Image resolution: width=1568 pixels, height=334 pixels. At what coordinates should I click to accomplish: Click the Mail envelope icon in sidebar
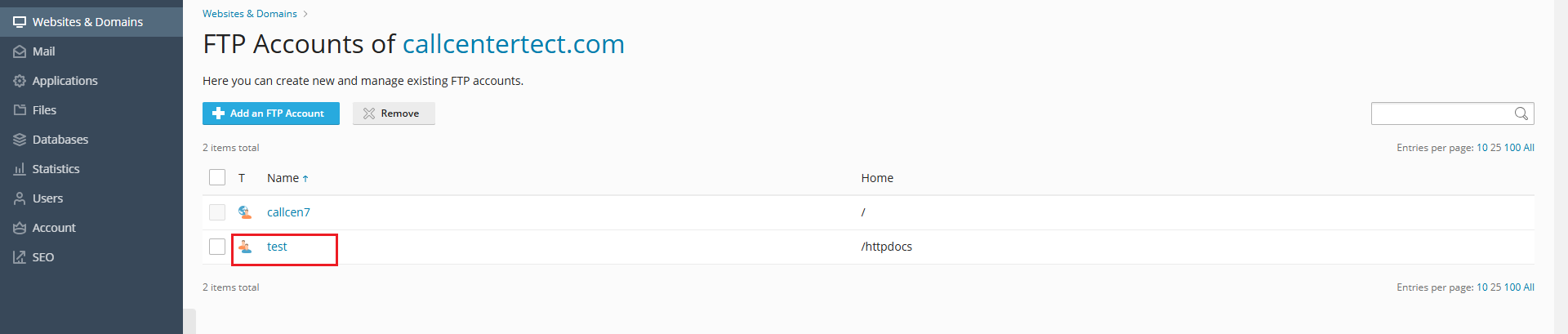[x=20, y=51]
